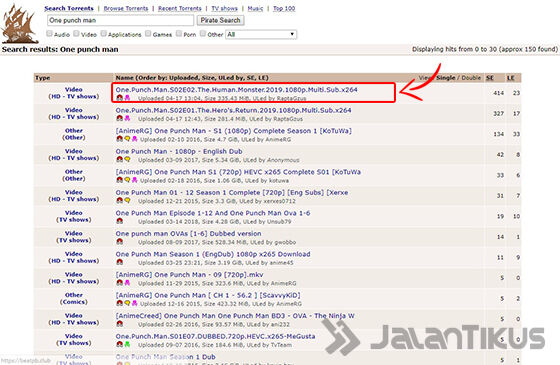Check the Other category checkbox
The height and width of the screenshot is (365, 560).
[203, 34]
